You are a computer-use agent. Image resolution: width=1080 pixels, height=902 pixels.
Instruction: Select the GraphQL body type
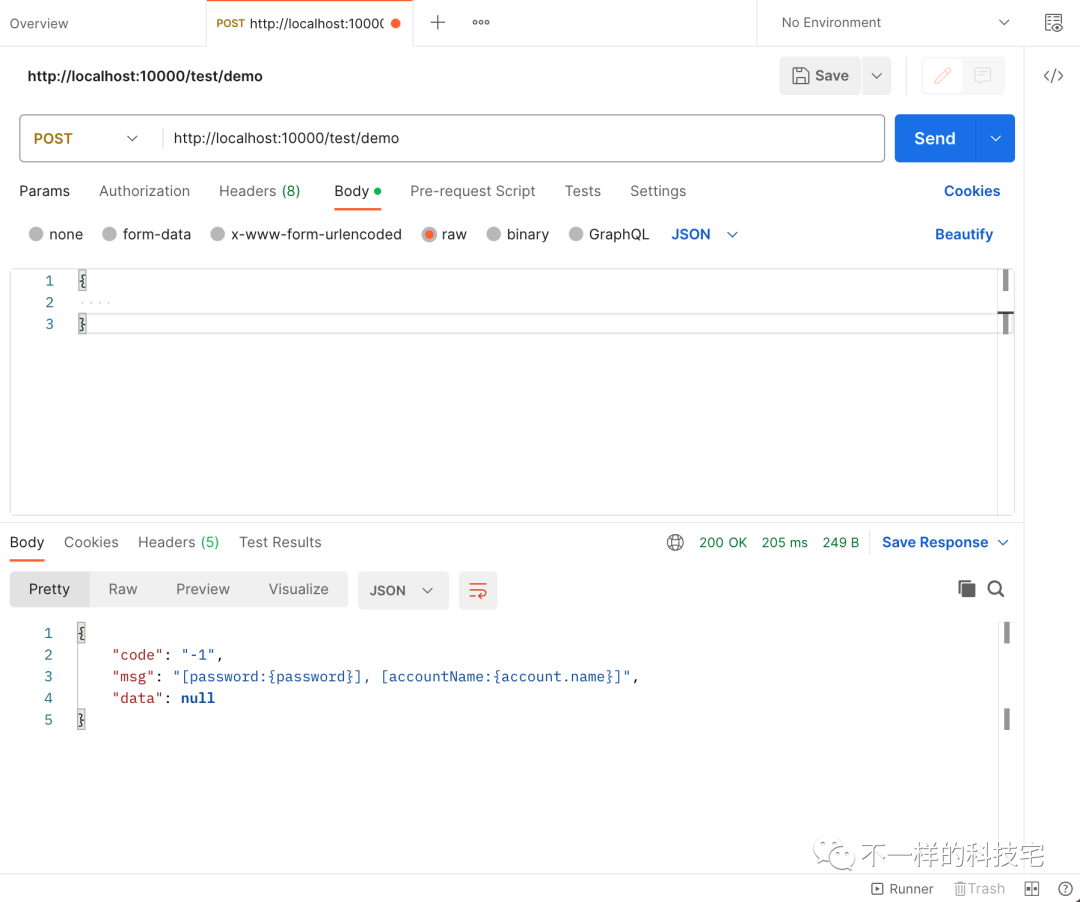pyautogui.click(x=609, y=234)
